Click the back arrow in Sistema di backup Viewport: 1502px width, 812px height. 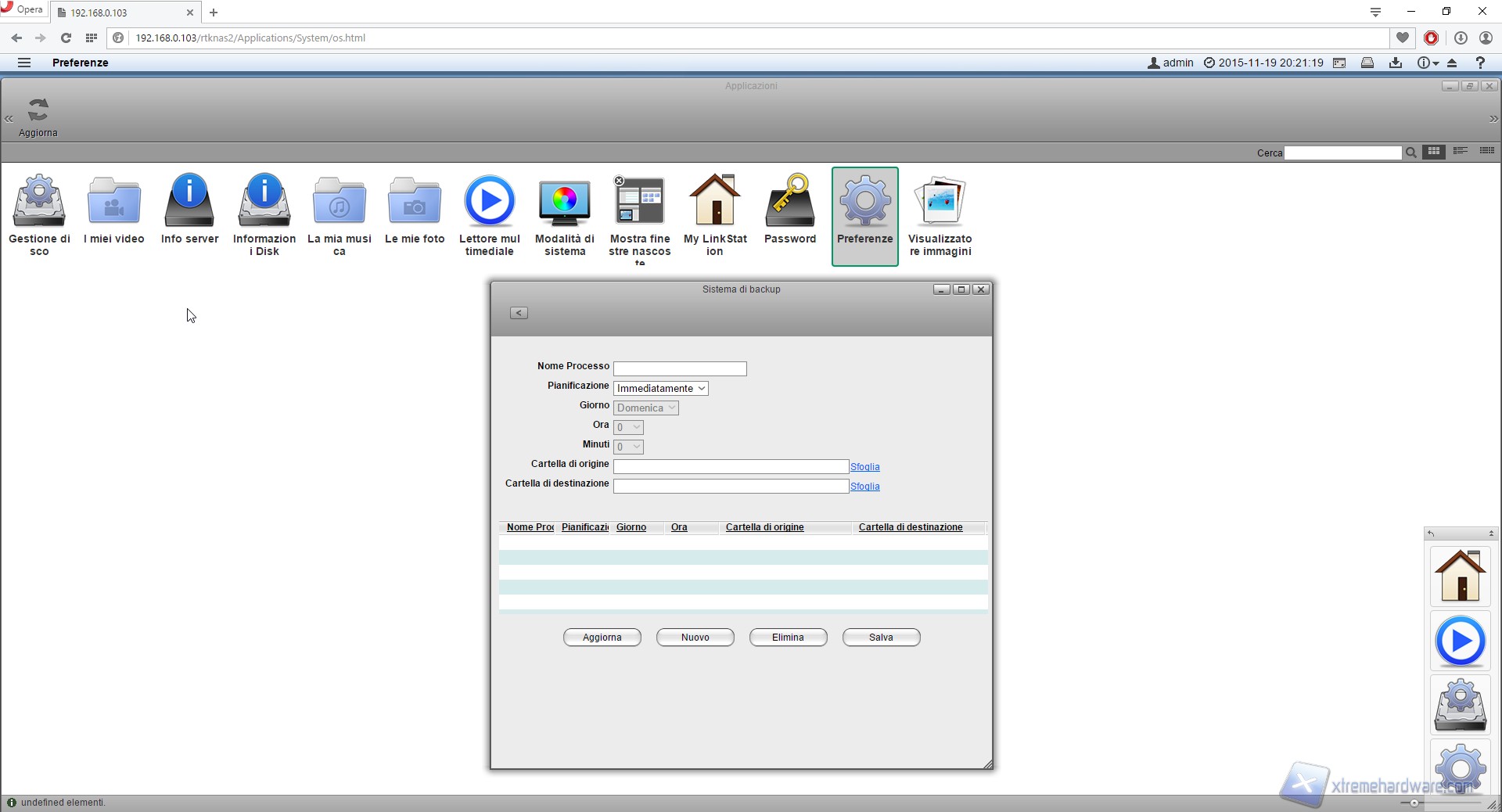click(x=519, y=313)
